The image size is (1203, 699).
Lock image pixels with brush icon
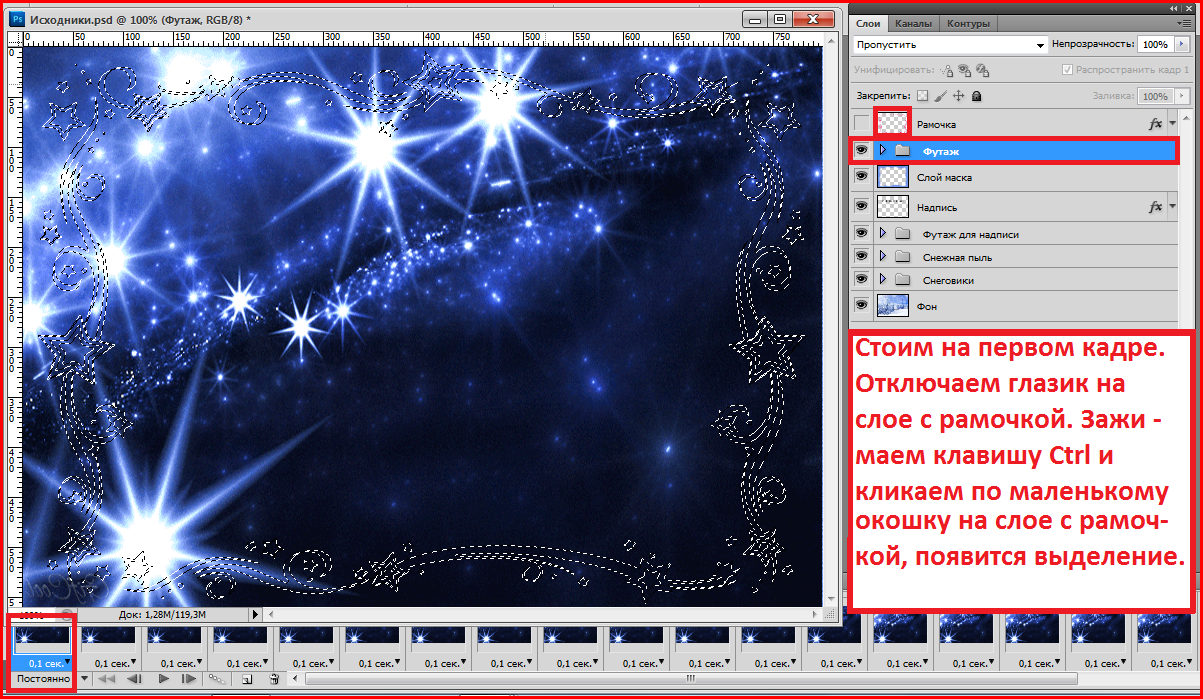[941, 96]
